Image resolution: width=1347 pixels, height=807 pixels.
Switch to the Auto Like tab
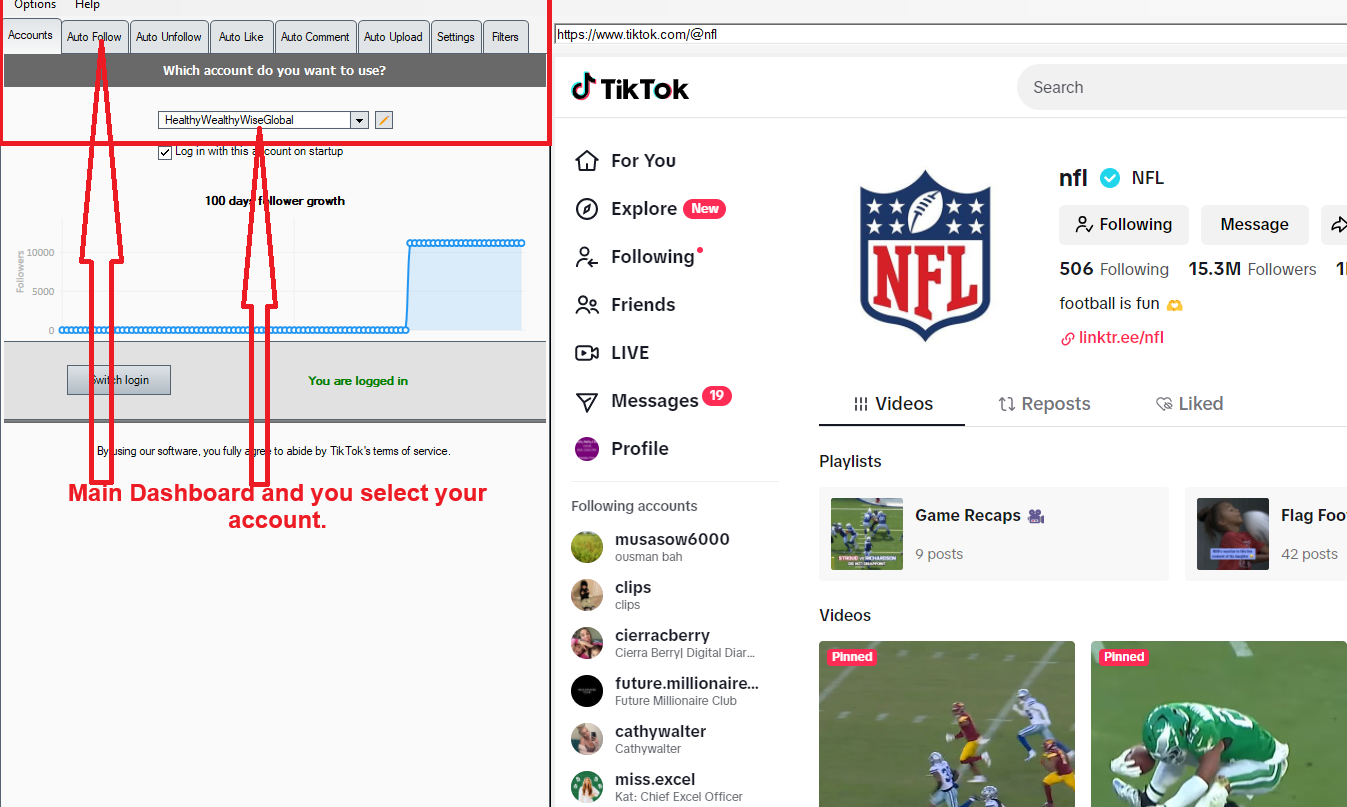point(241,37)
